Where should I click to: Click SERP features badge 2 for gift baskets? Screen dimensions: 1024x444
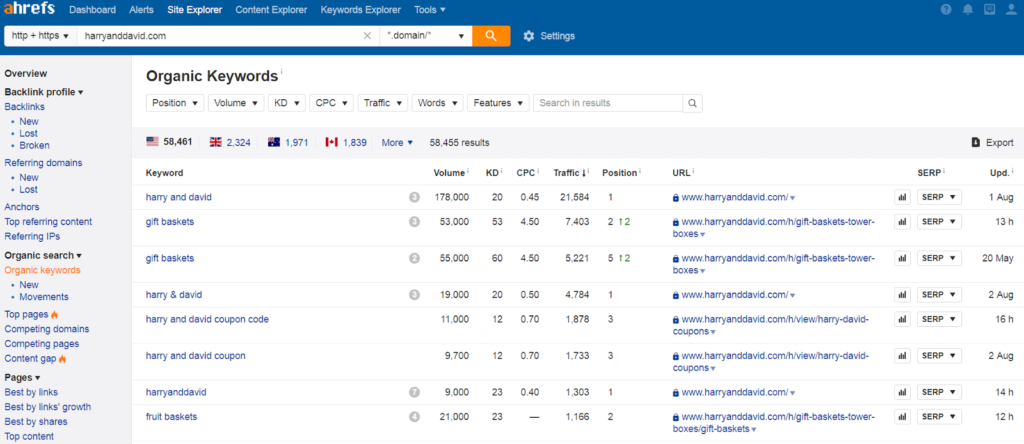pyautogui.click(x=414, y=258)
